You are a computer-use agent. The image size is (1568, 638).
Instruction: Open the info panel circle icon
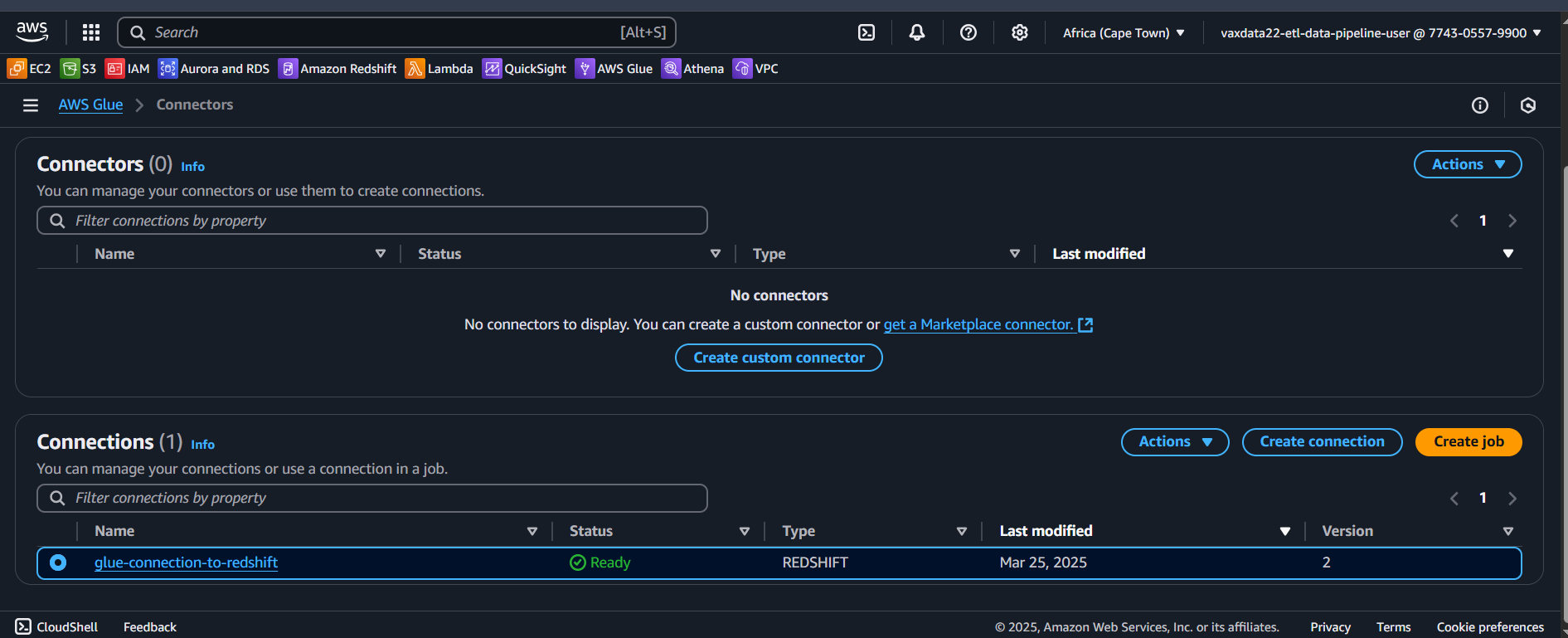point(1480,105)
